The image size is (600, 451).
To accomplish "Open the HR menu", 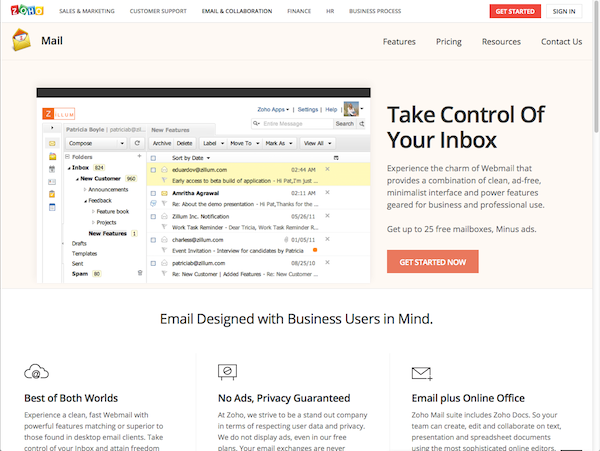I will click(x=330, y=11).
